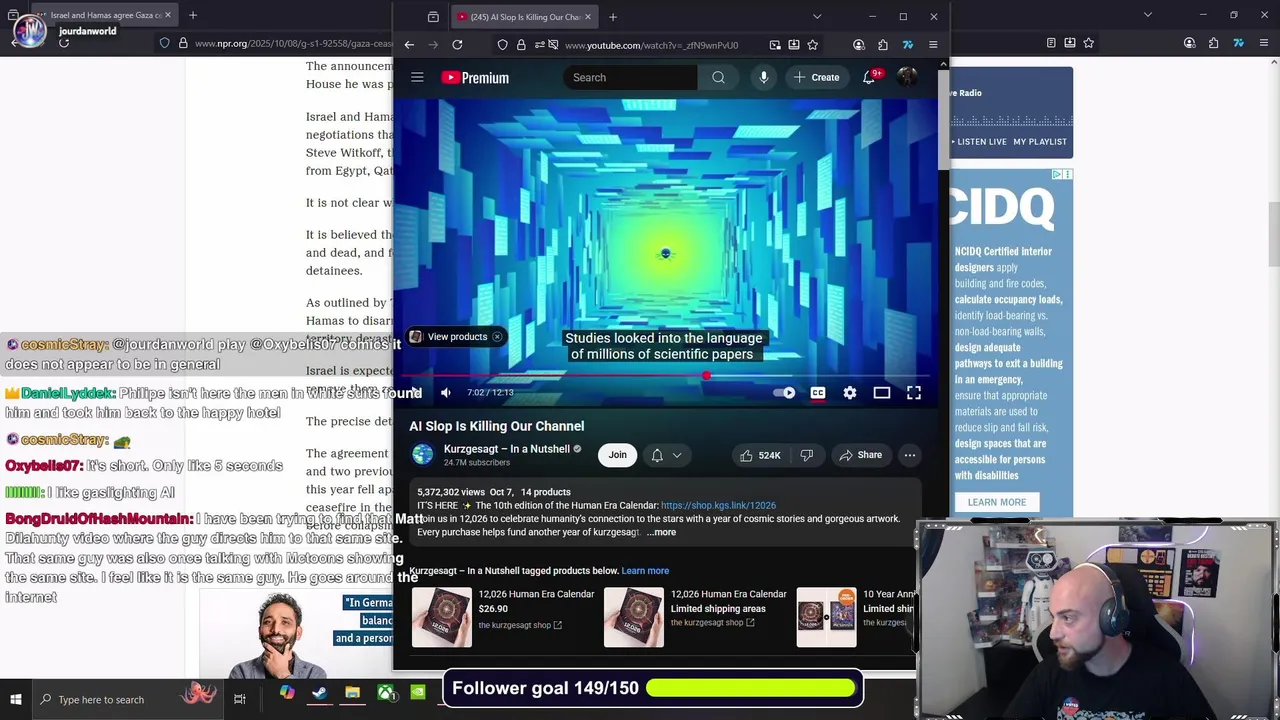1280x720 pixels.
Task: Click the YouTube Search input field
Action: 630,77
